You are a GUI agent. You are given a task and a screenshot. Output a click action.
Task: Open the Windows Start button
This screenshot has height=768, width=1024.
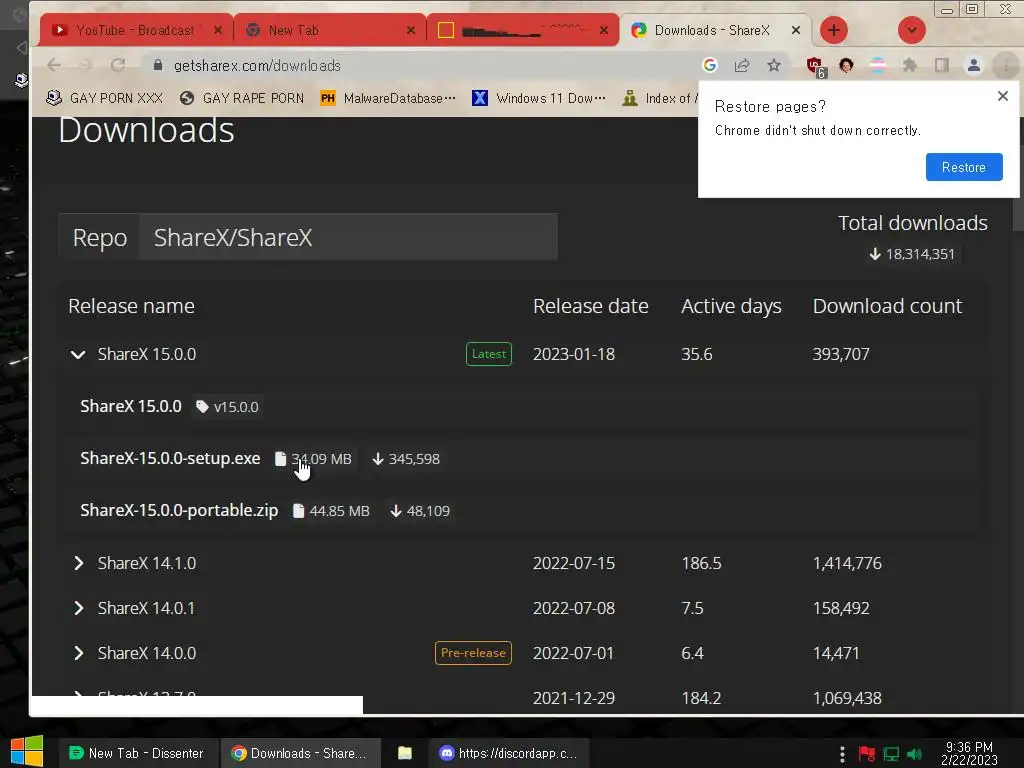pos(27,752)
